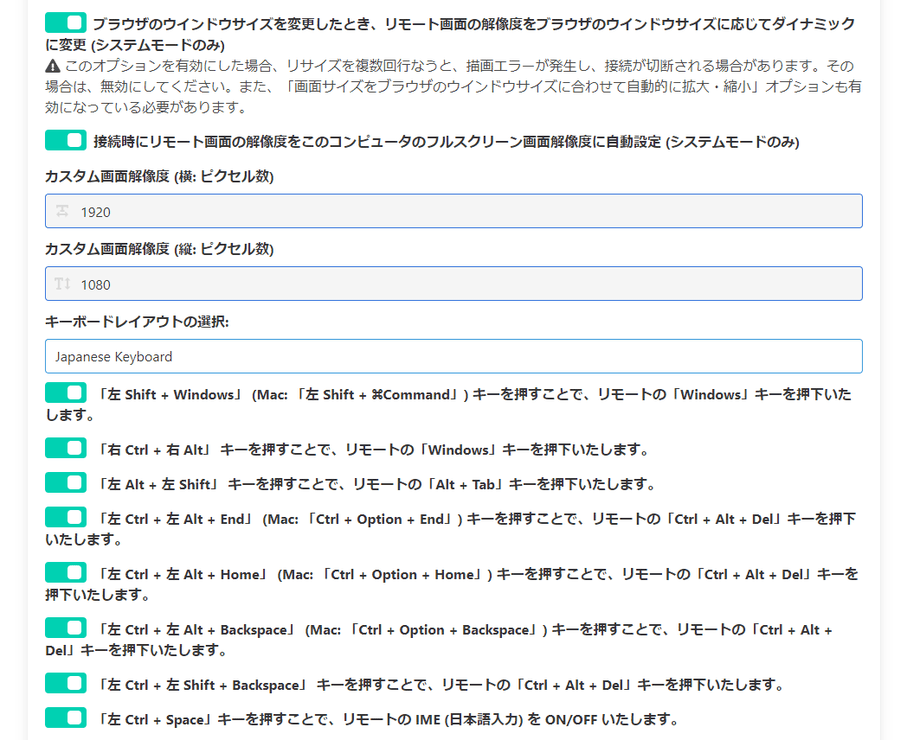The height and width of the screenshot is (740, 907).
Task: Open the Japanese Keyboard layout dropdown
Action: pyautogui.click(x=454, y=356)
